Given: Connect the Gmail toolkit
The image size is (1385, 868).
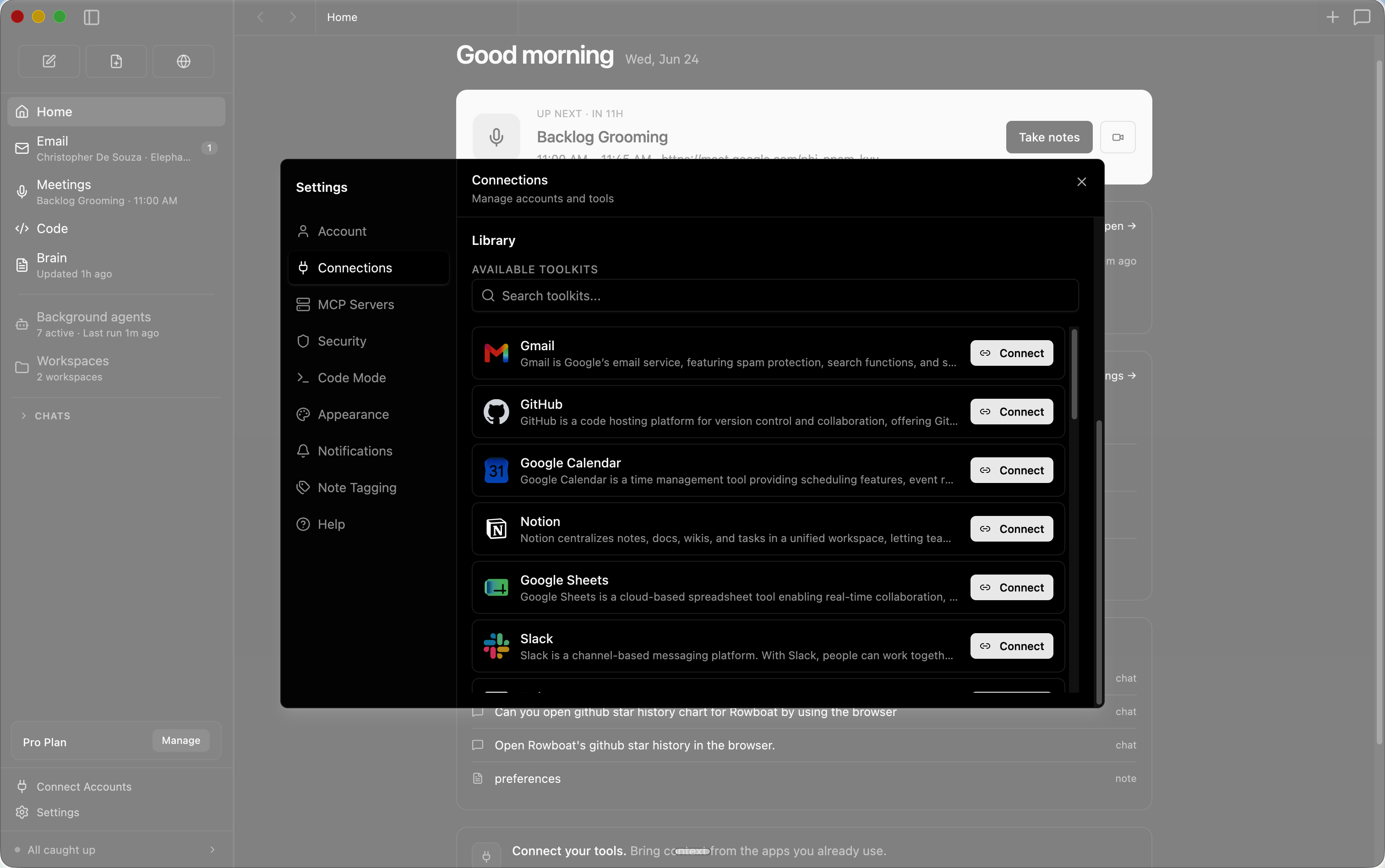Looking at the screenshot, I should point(1011,353).
